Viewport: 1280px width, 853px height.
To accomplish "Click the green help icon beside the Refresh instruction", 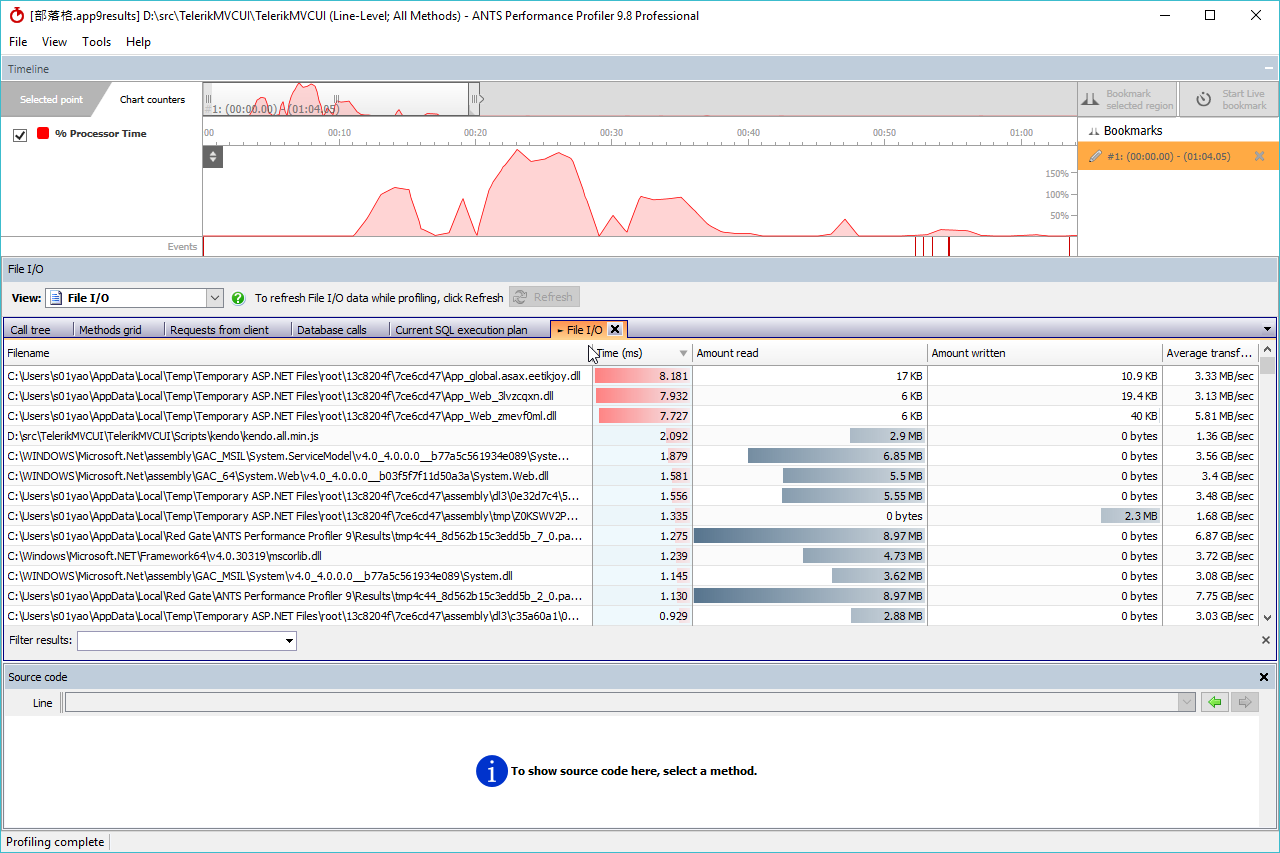I will click(x=238, y=297).
